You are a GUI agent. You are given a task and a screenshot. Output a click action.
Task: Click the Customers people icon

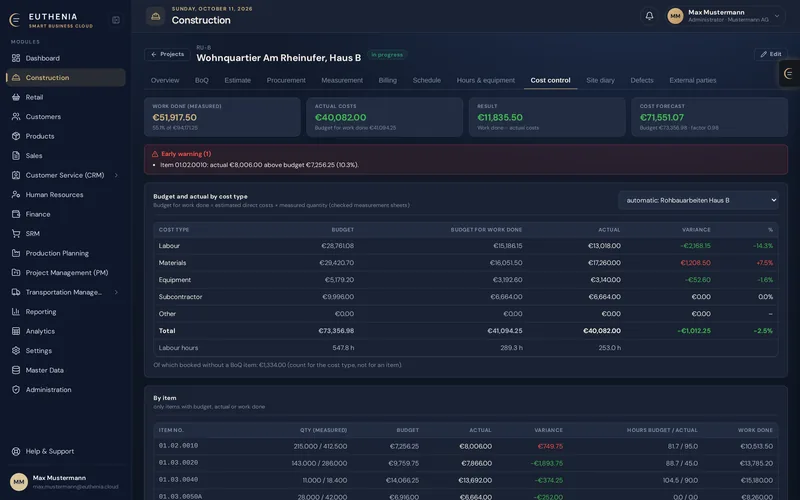(16, 116)
